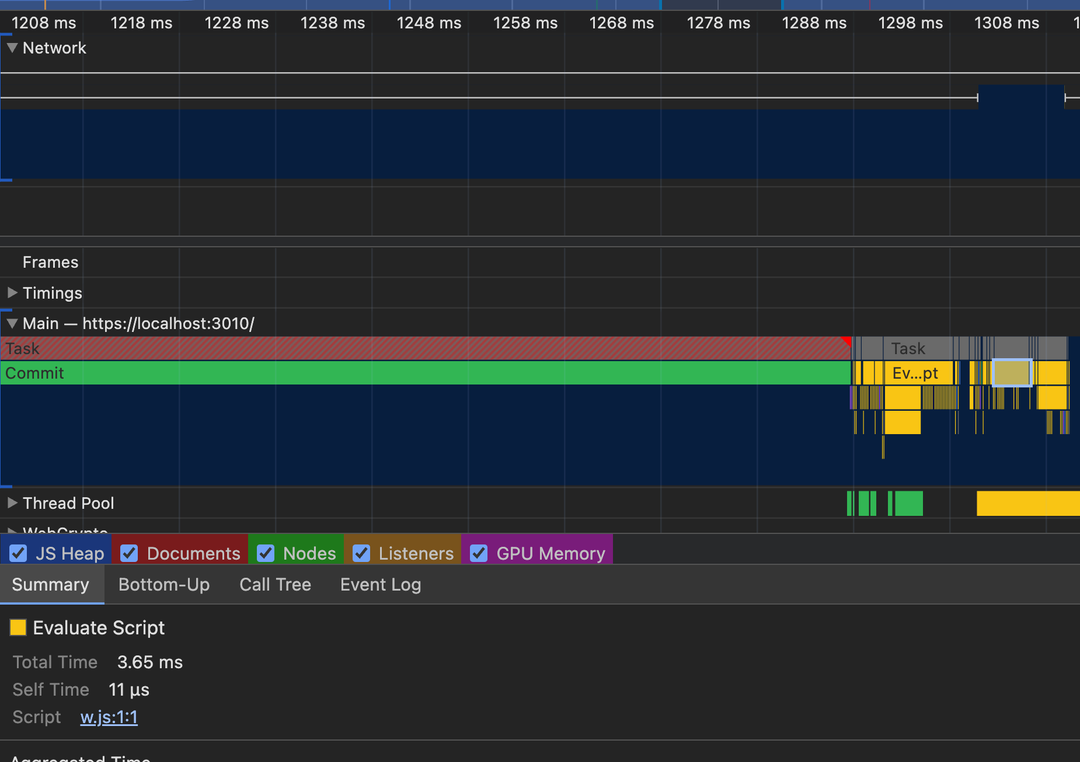Select the long red-hatched Task bar

(x=426, y=348)
